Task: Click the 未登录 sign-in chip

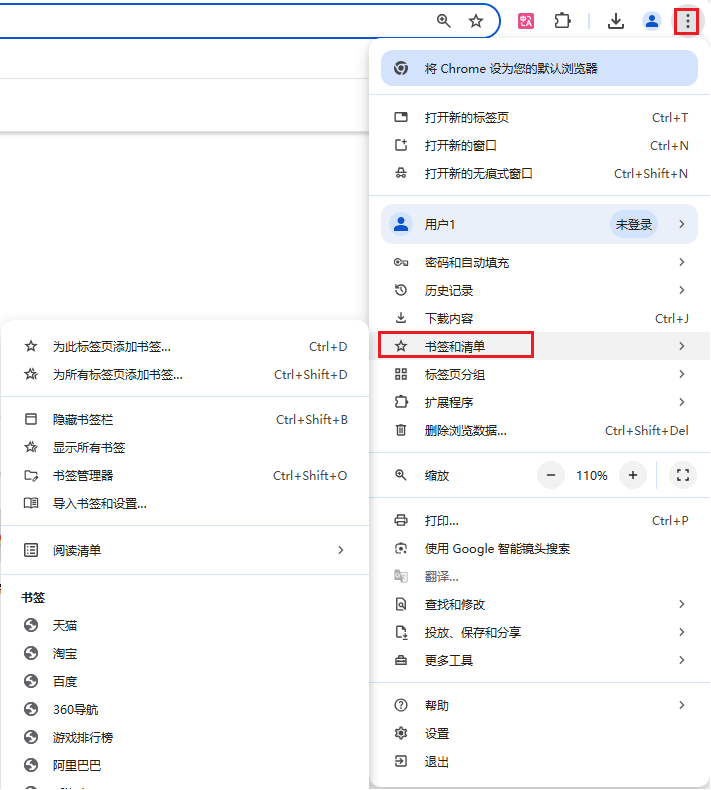Action: coord(633,224)
